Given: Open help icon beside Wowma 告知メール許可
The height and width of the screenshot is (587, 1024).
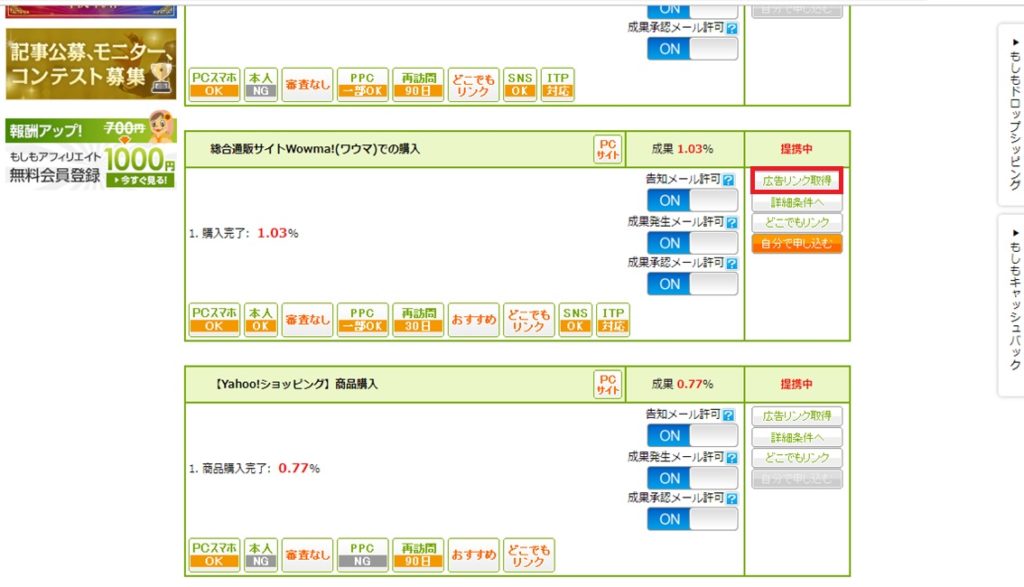Looking at the screenshot, I should (728, 180).
